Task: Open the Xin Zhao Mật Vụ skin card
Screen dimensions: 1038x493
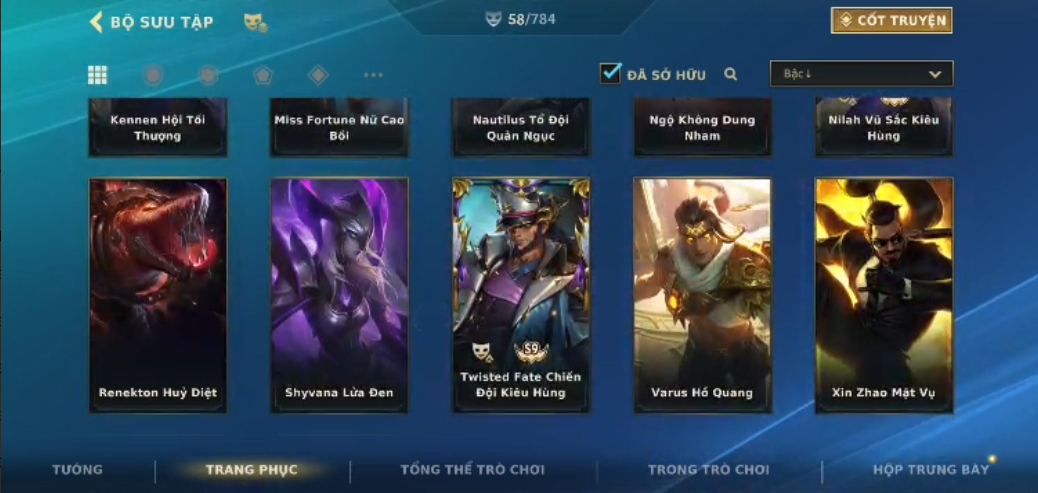Action: point(884,295)
